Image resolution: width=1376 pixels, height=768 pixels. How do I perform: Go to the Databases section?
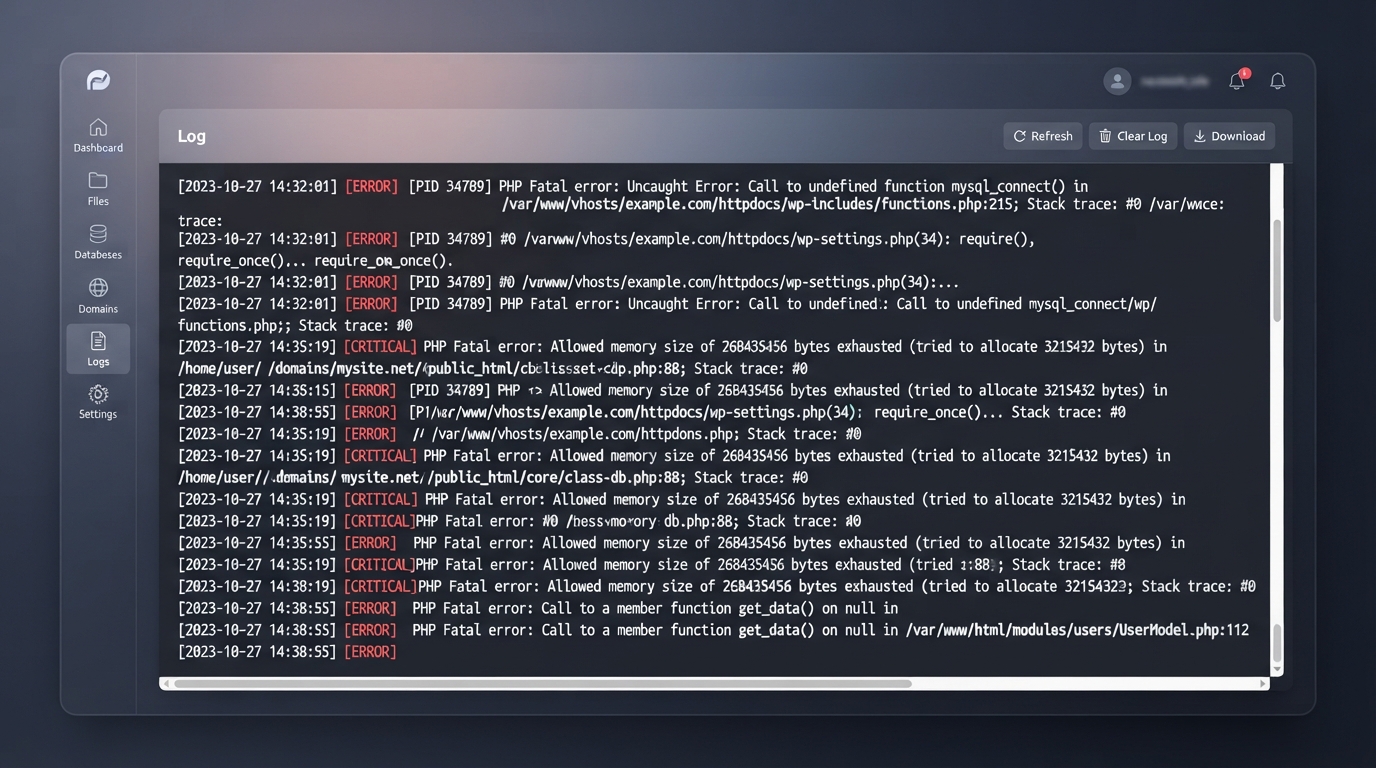tap(98, 242)
